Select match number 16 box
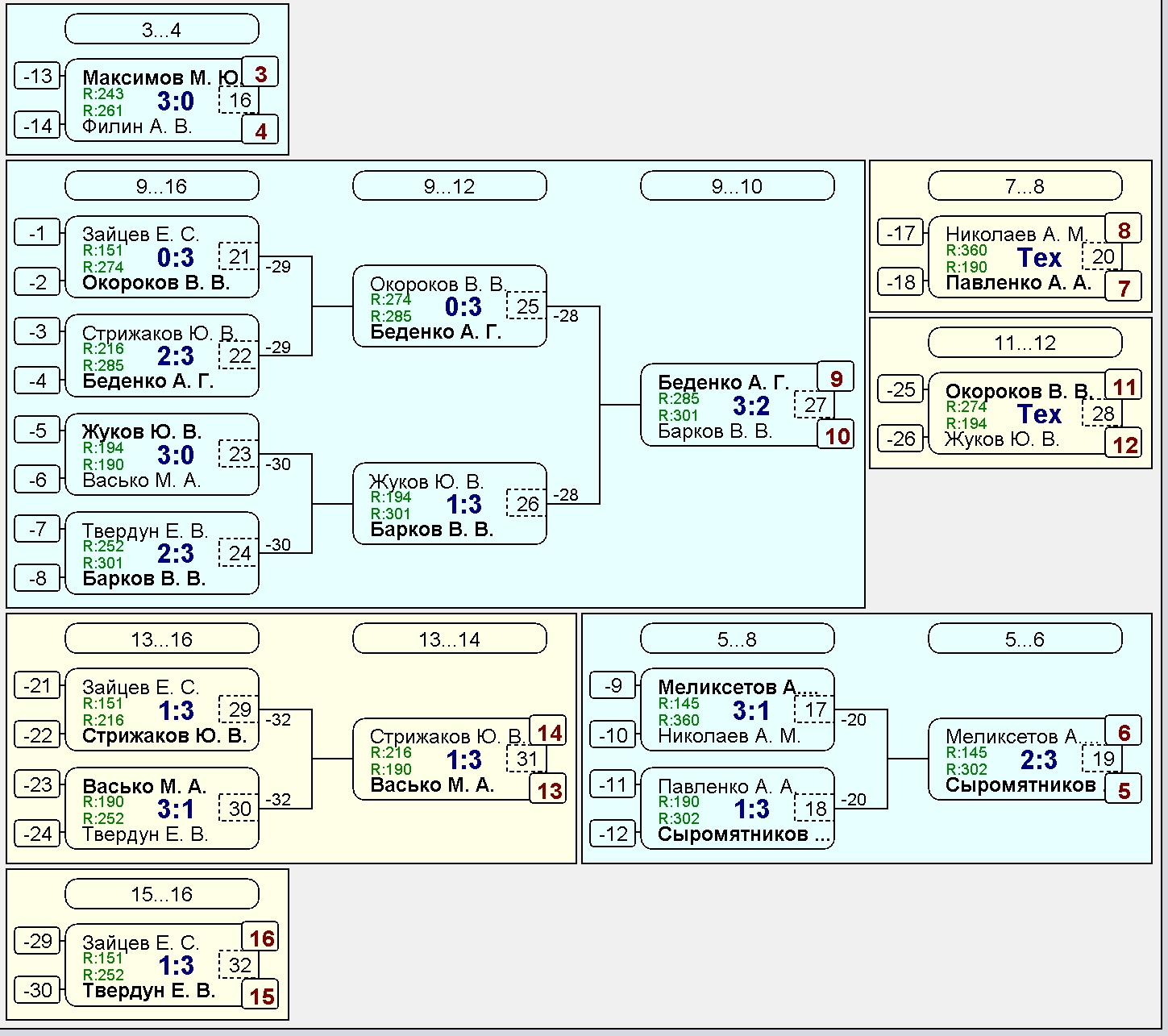The height and width of the screenshot is (1036, 1168). click(x=239, y=100)
